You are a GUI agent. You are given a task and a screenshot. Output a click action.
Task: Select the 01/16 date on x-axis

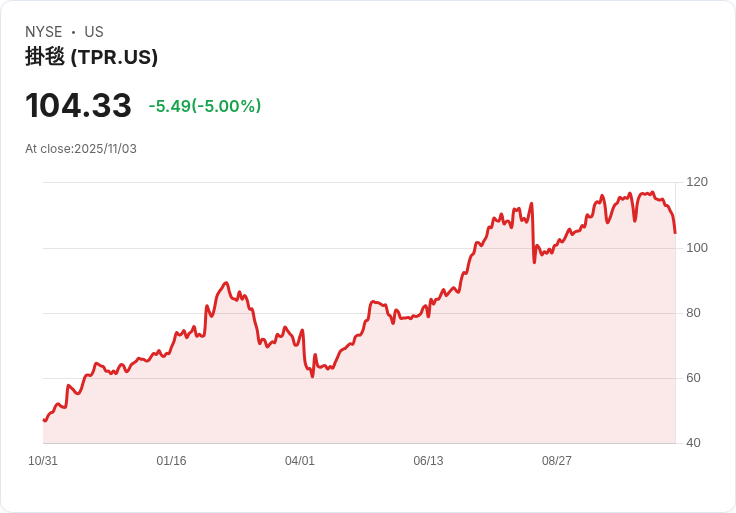[x=171, y=461]
